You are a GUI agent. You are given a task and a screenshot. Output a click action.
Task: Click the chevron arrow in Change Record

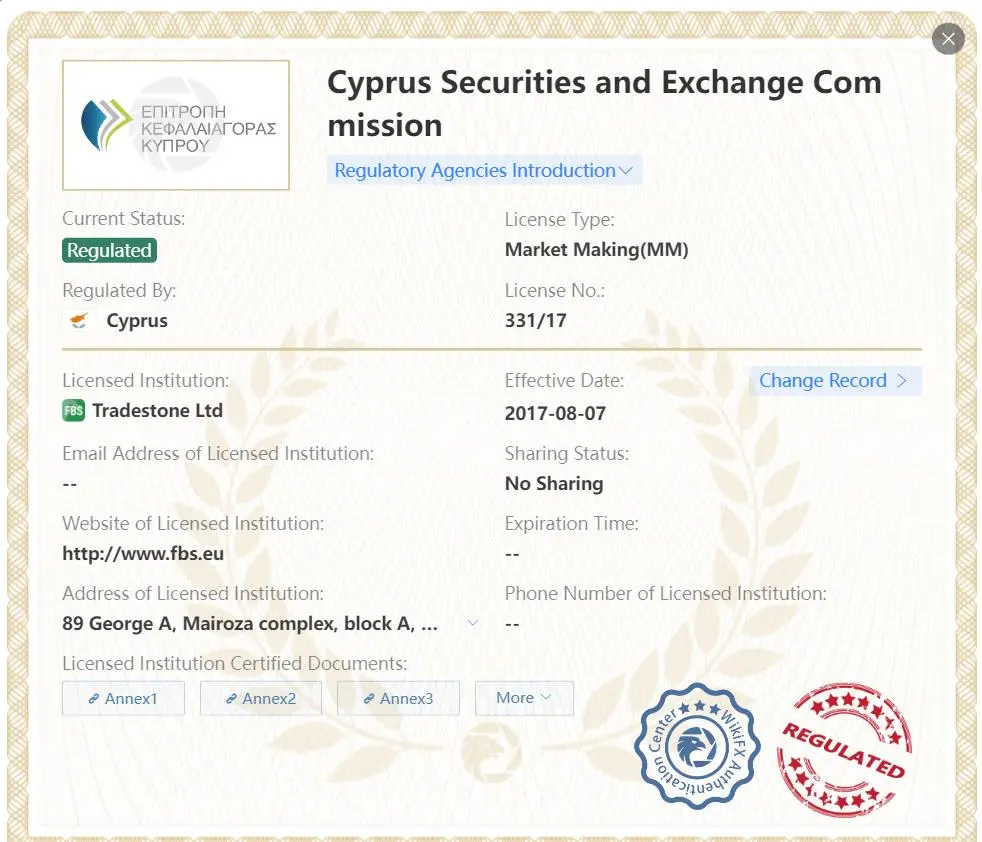click(x=902, y=380)
